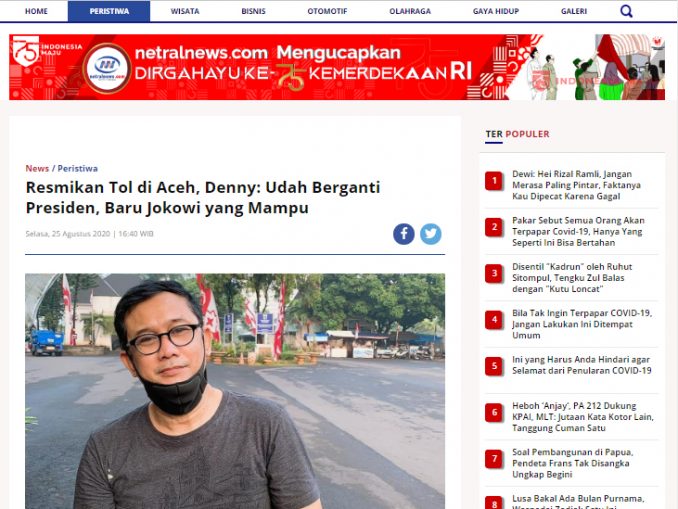Open article about Dewi and Rizal Ramli
The width and height of the screenshot is (678, 509).
point(576,185)
